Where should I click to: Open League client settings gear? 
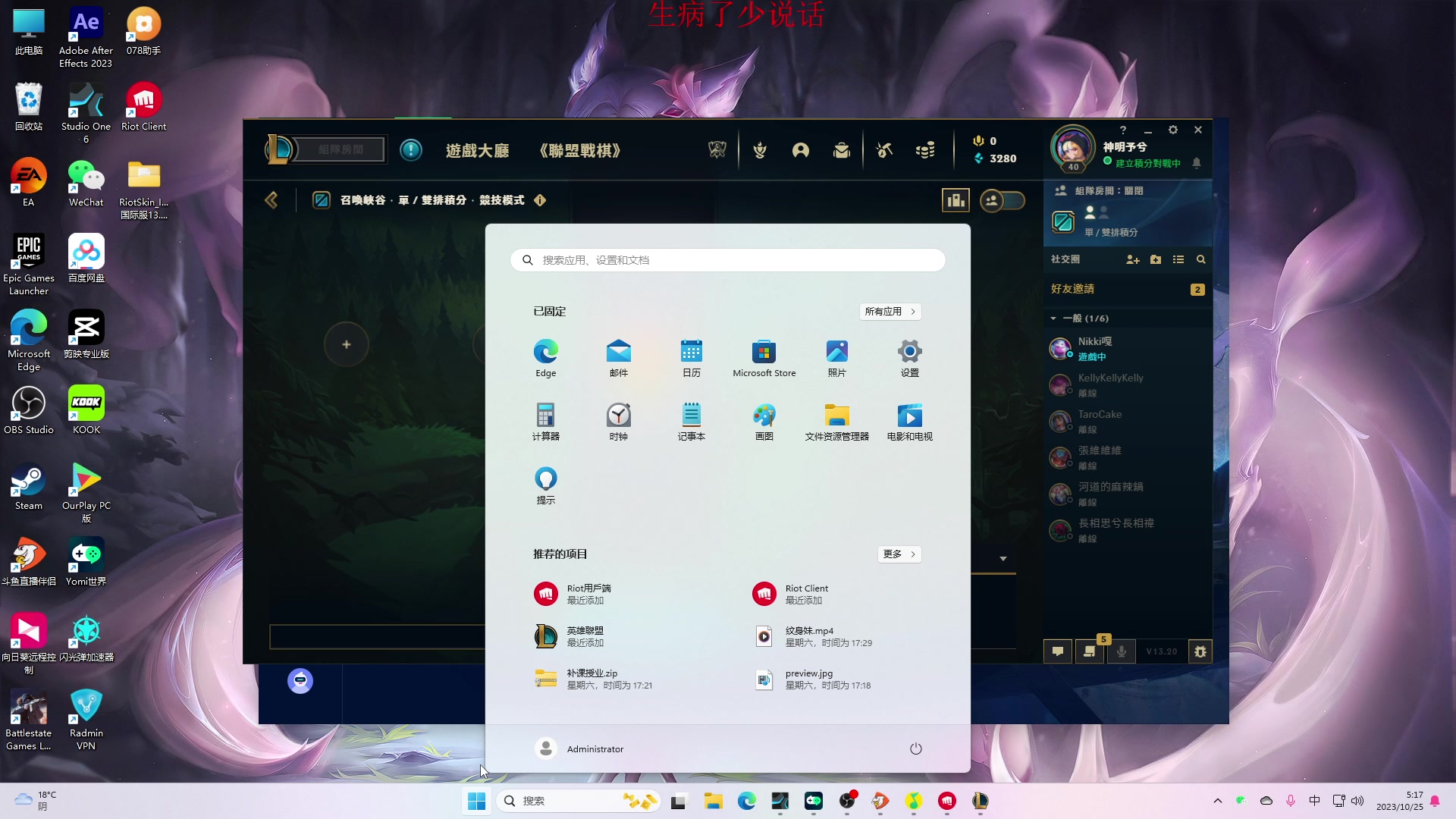(1173, 130)
